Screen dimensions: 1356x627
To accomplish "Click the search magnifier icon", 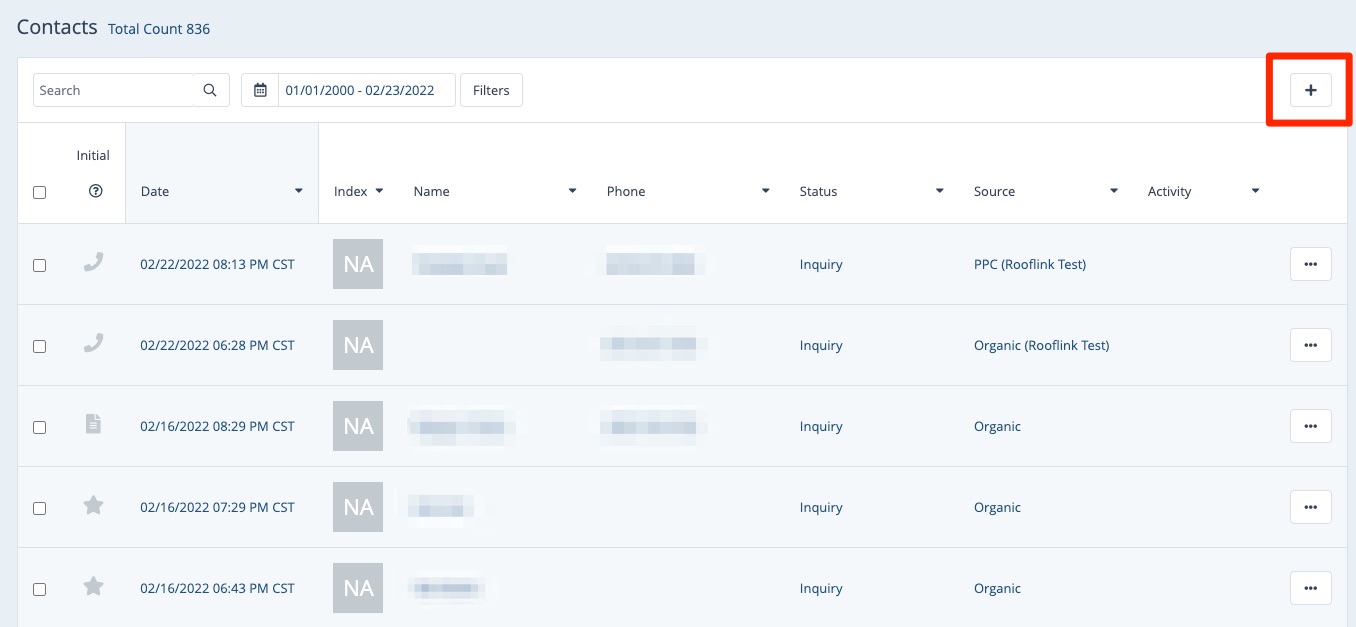I will pyautogui.click(x=210, y=90).
